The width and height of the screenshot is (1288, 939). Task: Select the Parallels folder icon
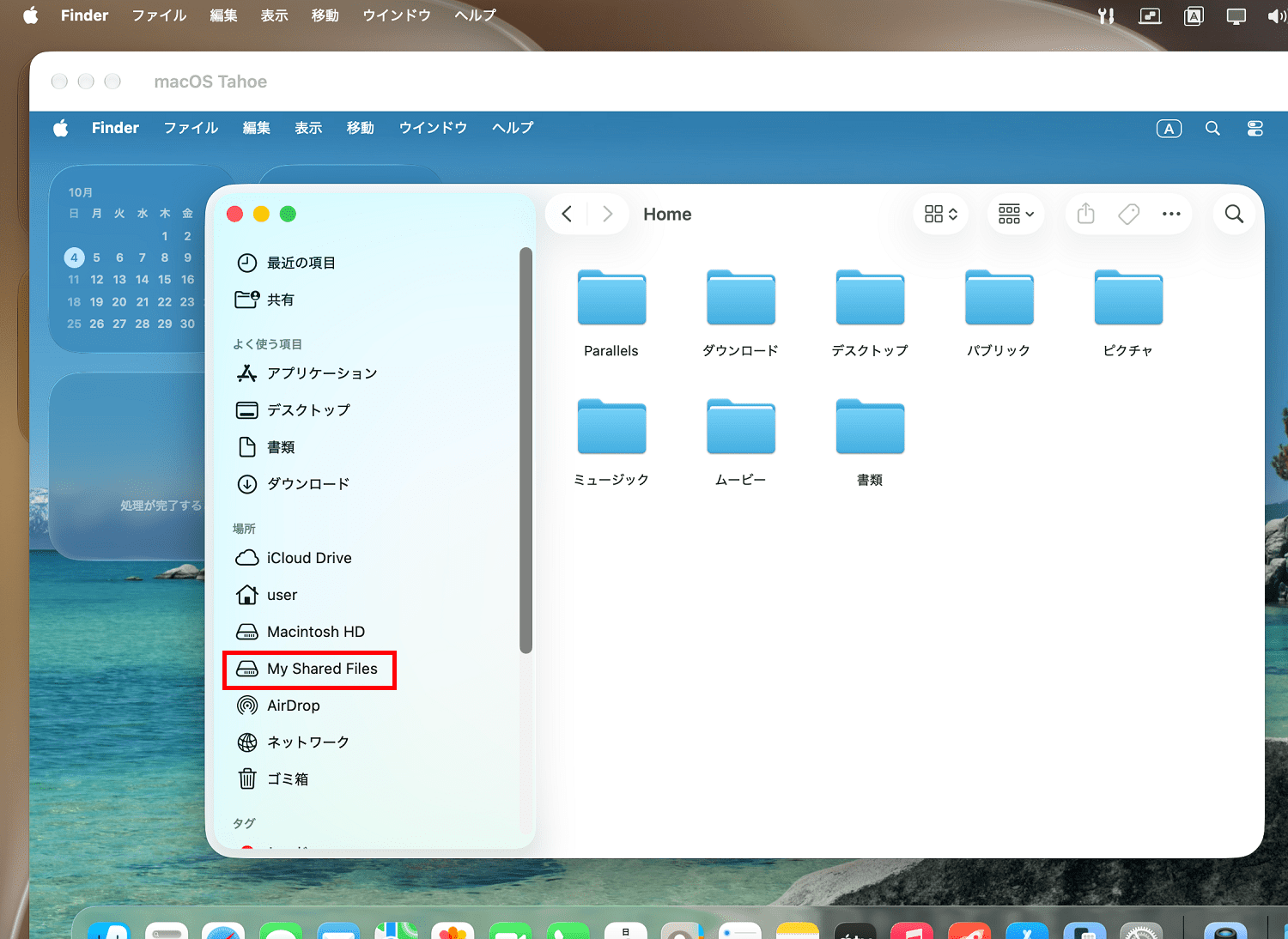tap(611, 298)
